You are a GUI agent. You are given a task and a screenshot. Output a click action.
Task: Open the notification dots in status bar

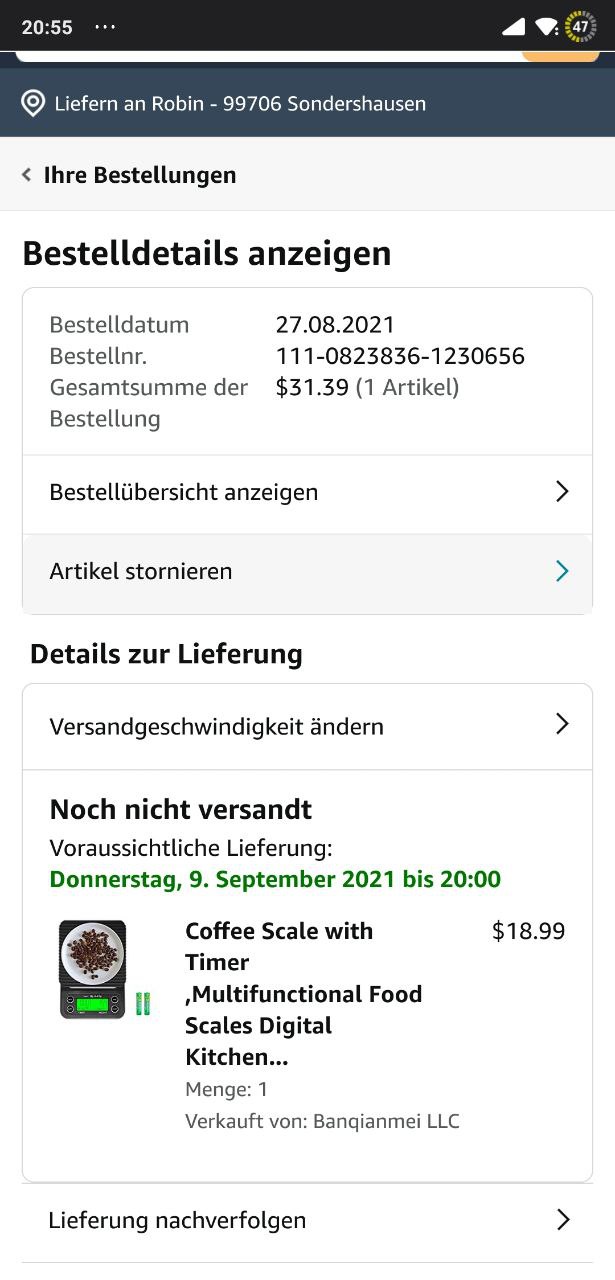pos(105,27)
